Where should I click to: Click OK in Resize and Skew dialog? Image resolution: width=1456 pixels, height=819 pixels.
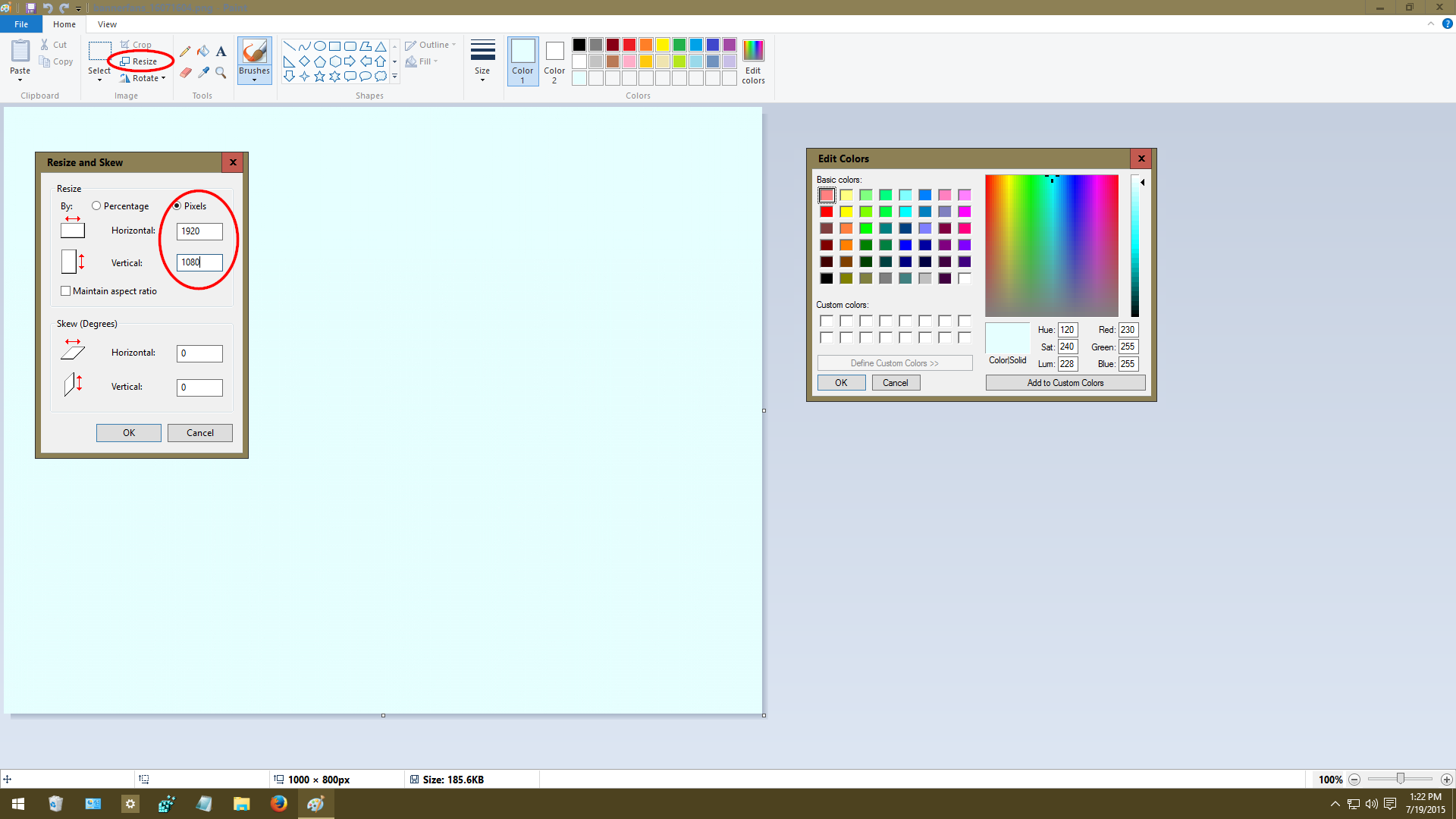tap(128, 432)
